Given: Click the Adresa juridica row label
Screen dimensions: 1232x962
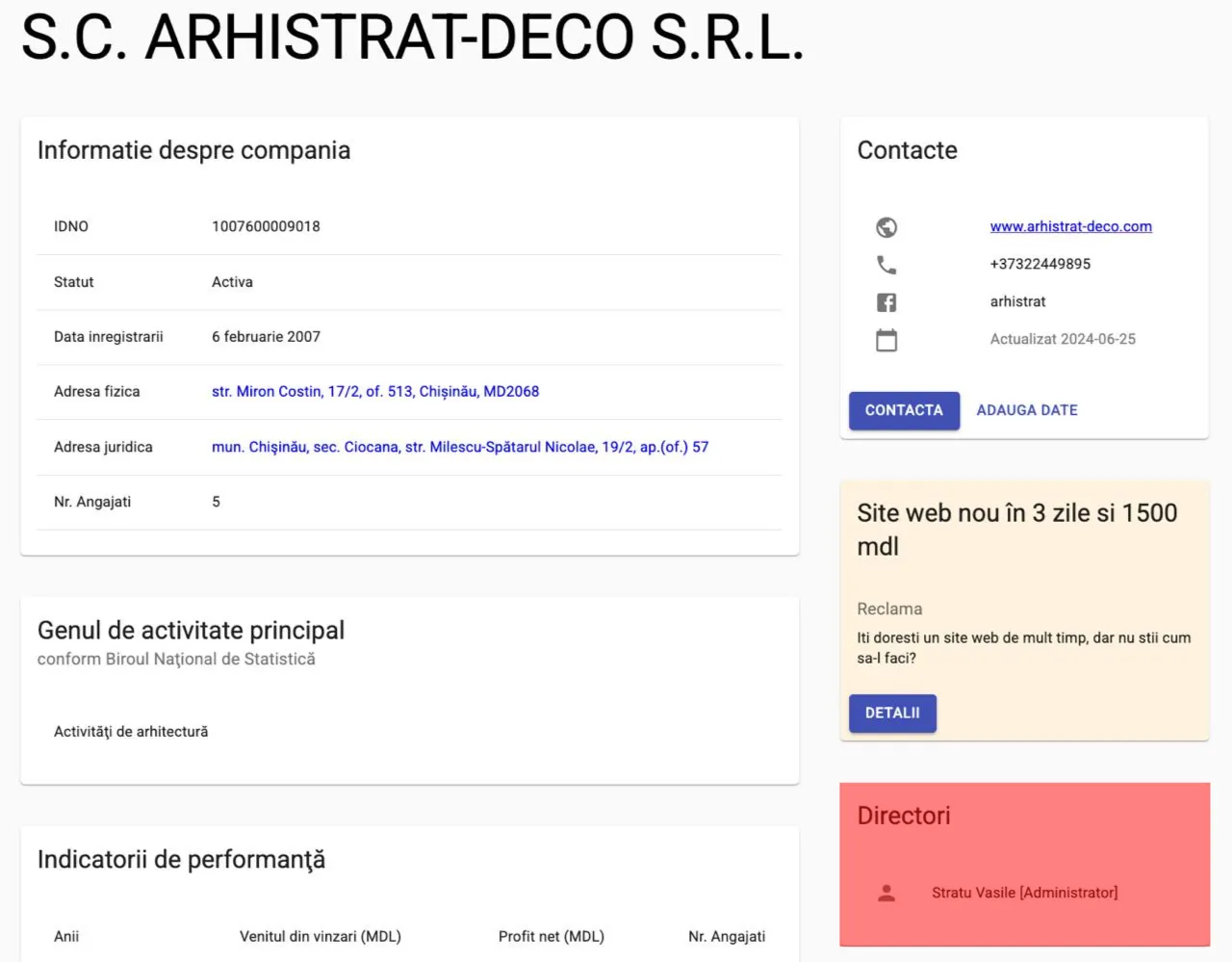Looking at the screenshot, I should point(103,447).
